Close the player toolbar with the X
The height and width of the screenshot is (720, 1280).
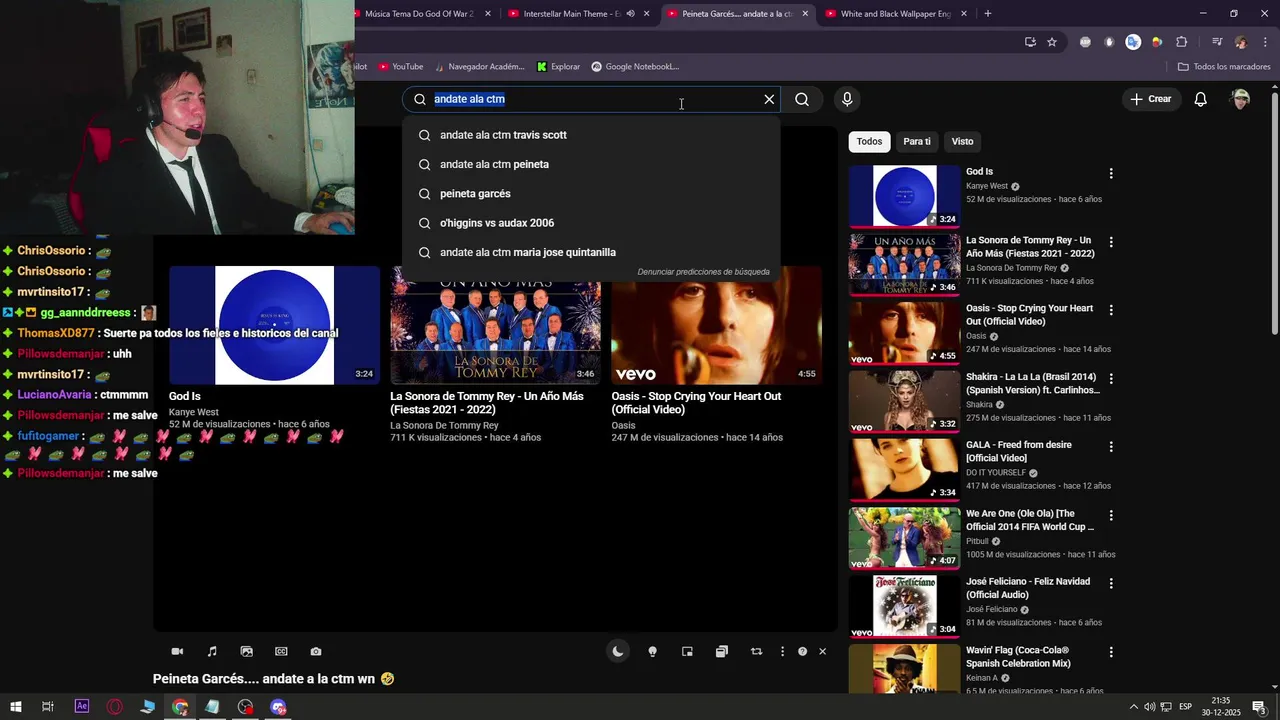[822, 652]
